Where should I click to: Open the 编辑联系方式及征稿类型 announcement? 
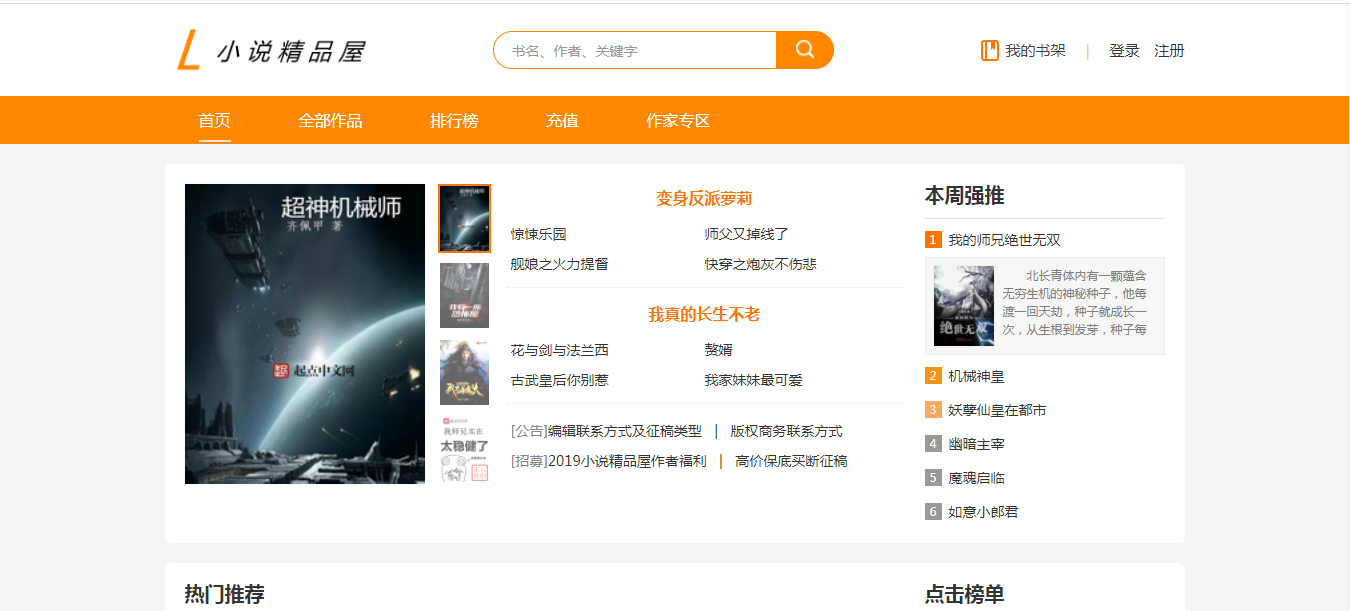pyautogui.click(x=624, y=431)
